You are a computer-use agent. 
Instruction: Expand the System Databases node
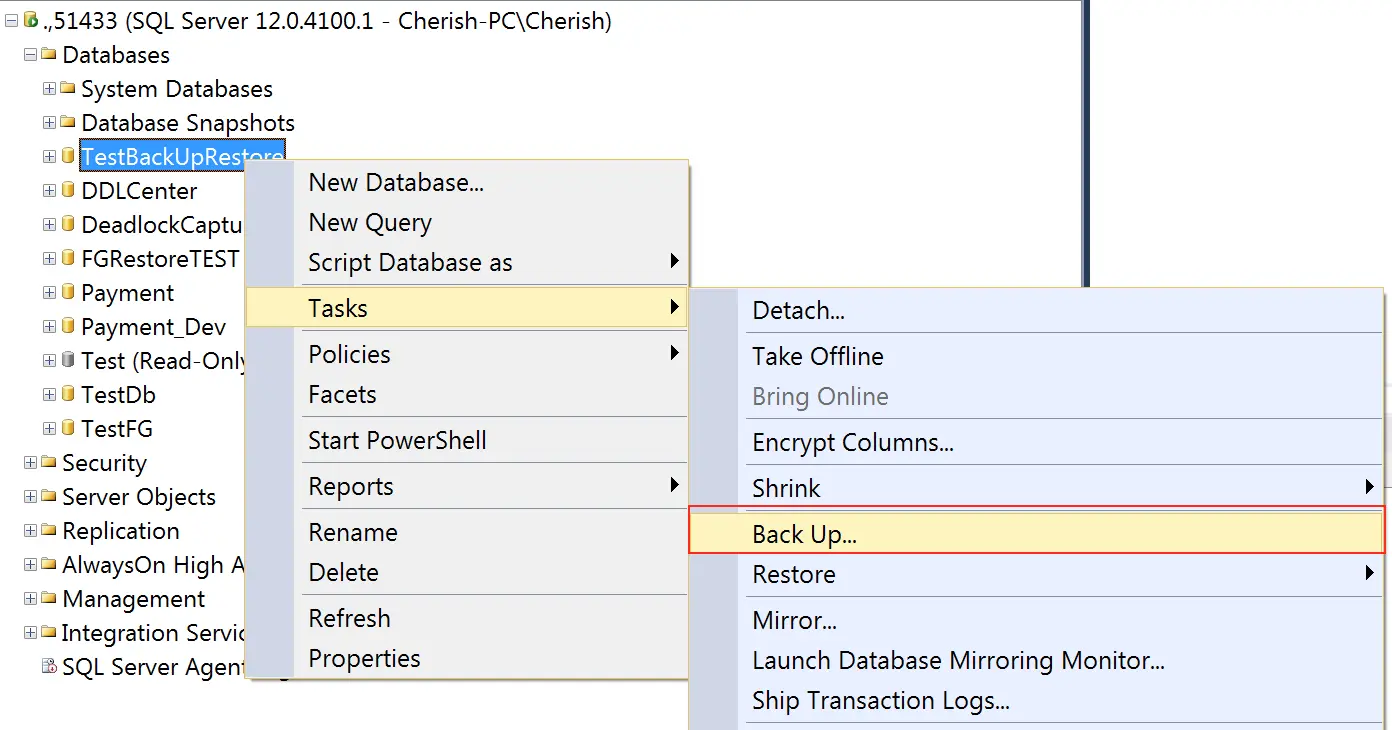coord(49,89)
